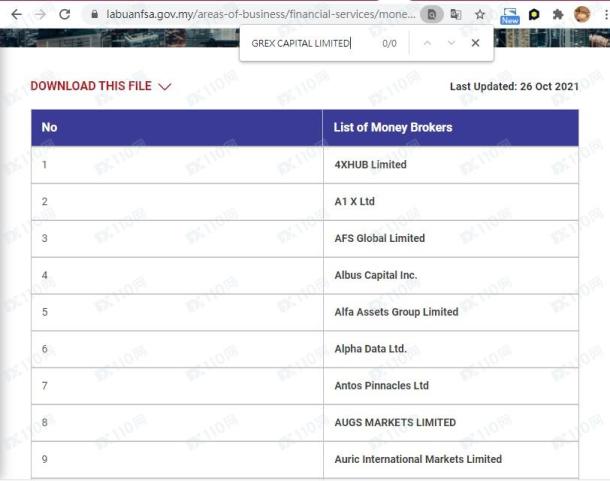Click row number 2 in the No column
Image resolution: width=610 pixels, height=481 pixels.
coord(45,202)
